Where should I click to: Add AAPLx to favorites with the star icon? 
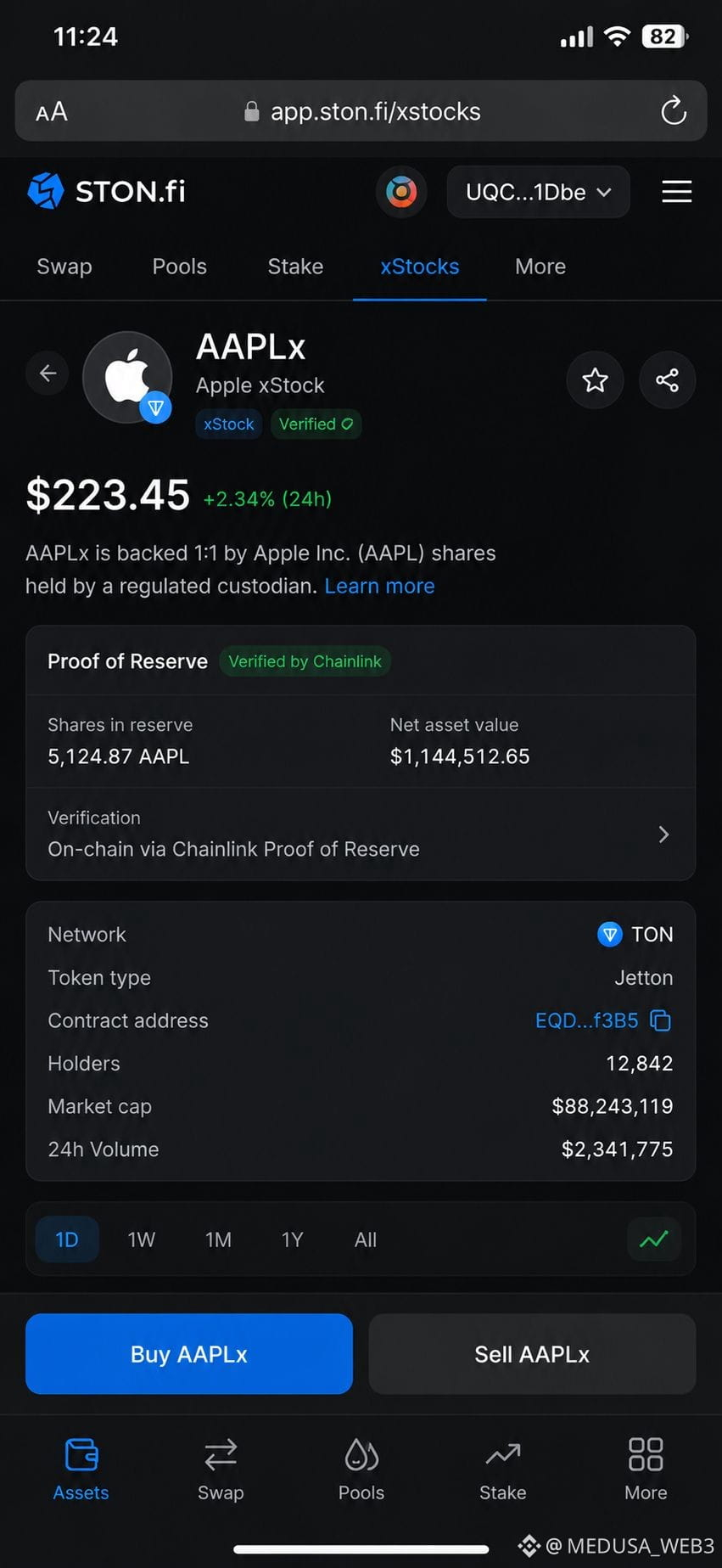pyautogui.click(x=595, y=379)
